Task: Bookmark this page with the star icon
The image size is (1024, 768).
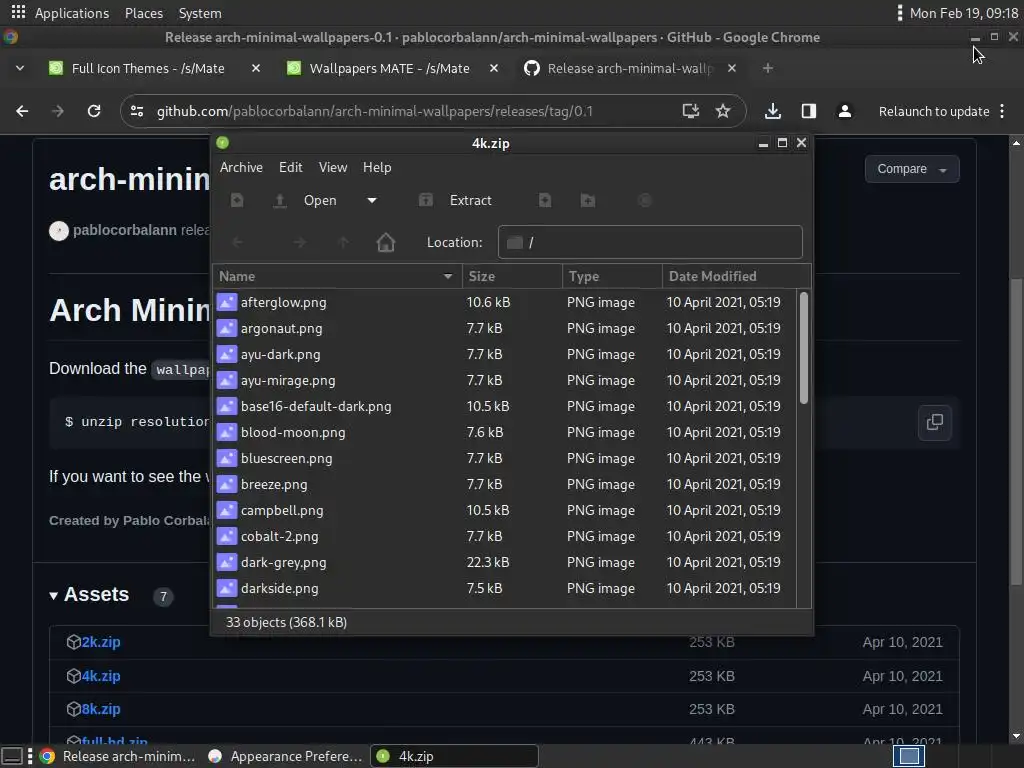Action: click(x=723, y=111)
